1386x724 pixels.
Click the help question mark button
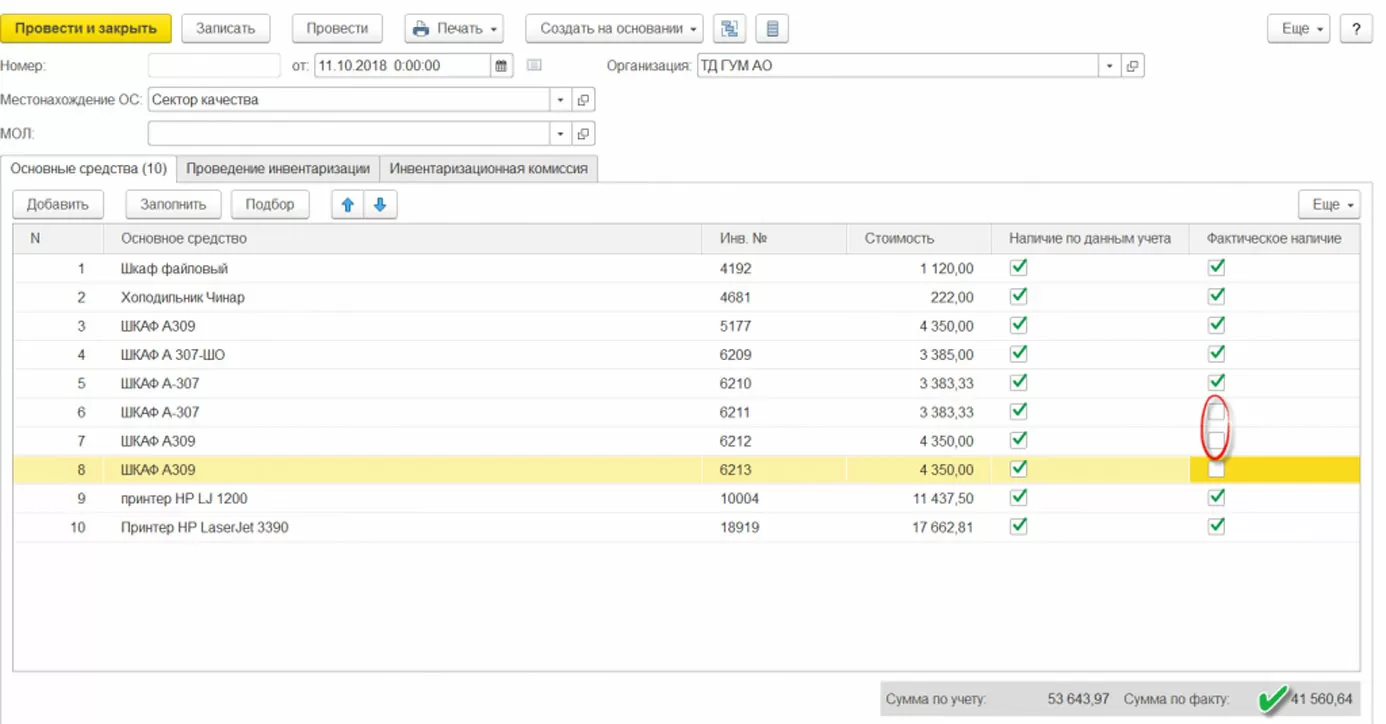pos(1356,29)
